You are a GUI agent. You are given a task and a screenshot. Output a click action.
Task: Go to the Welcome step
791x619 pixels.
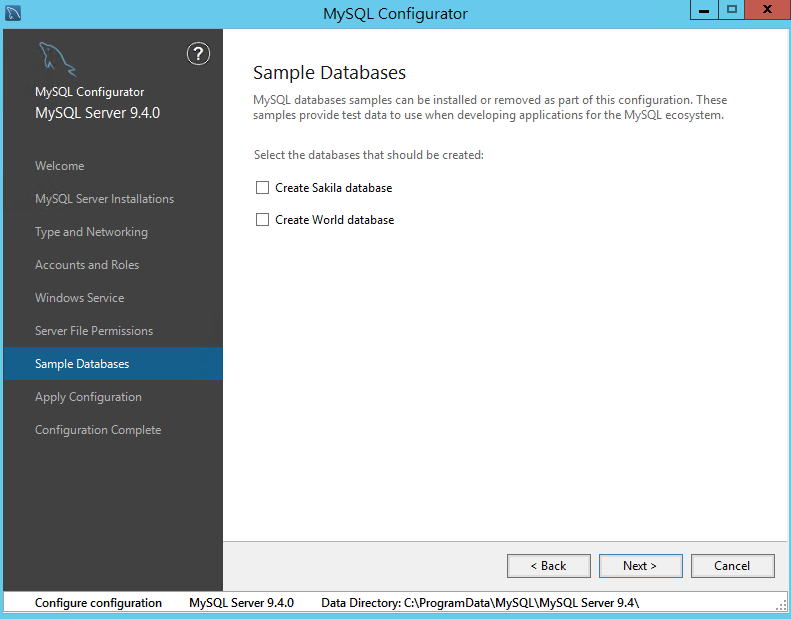point(60,165)
